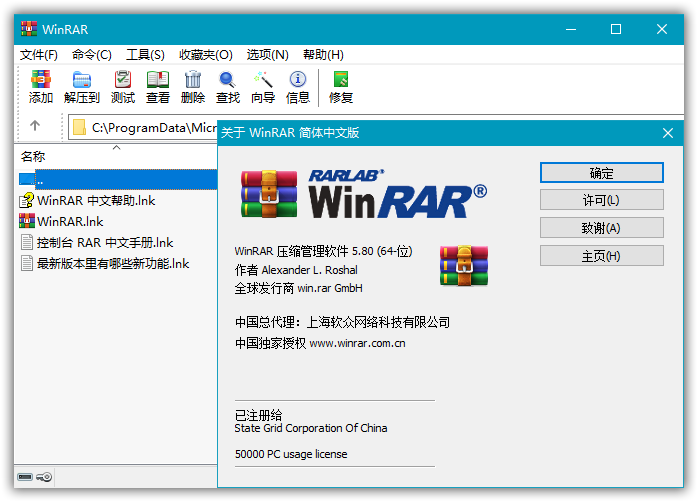
Task: Click the 确定 button
Action: pyautogui.click(x=602, y=173)
